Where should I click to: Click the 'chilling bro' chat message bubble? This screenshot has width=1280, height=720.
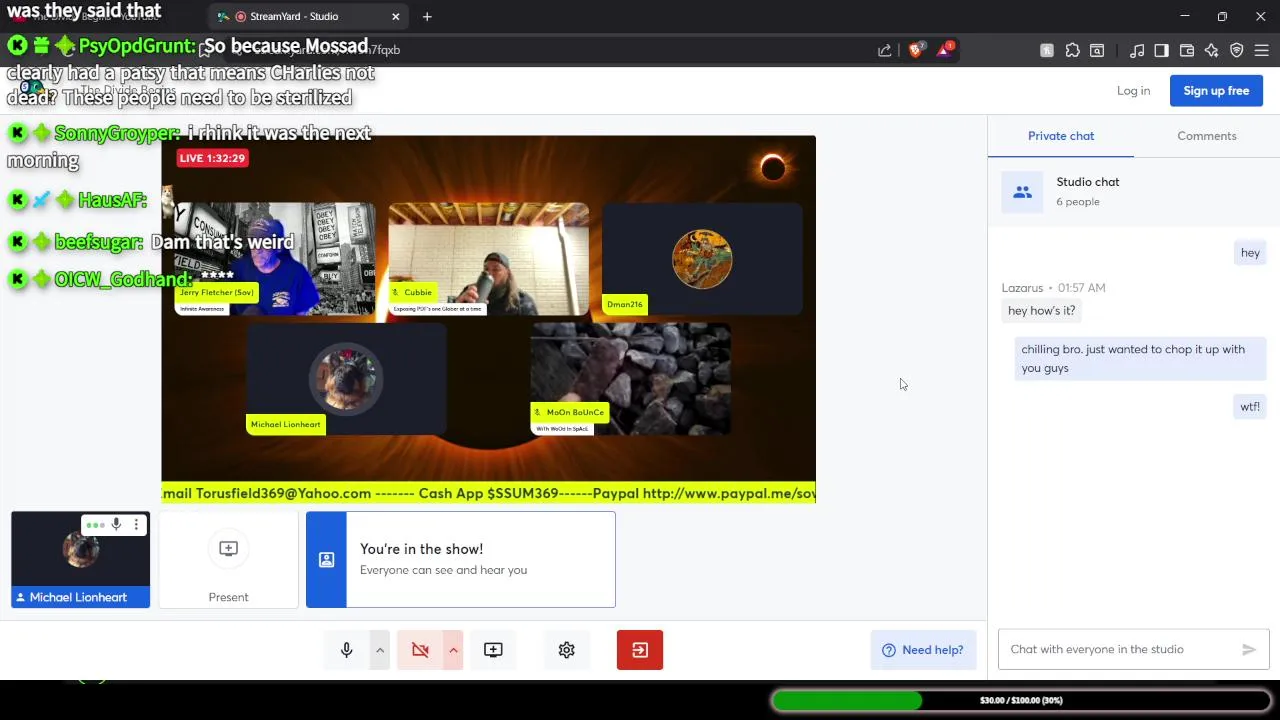[1140, 358]
